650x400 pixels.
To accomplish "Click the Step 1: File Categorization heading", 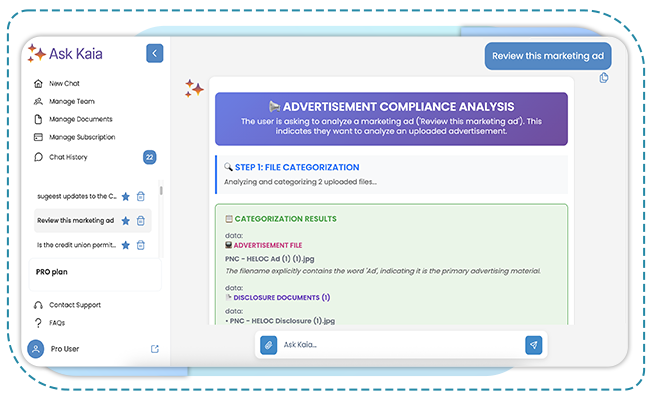I will (297, 167).
